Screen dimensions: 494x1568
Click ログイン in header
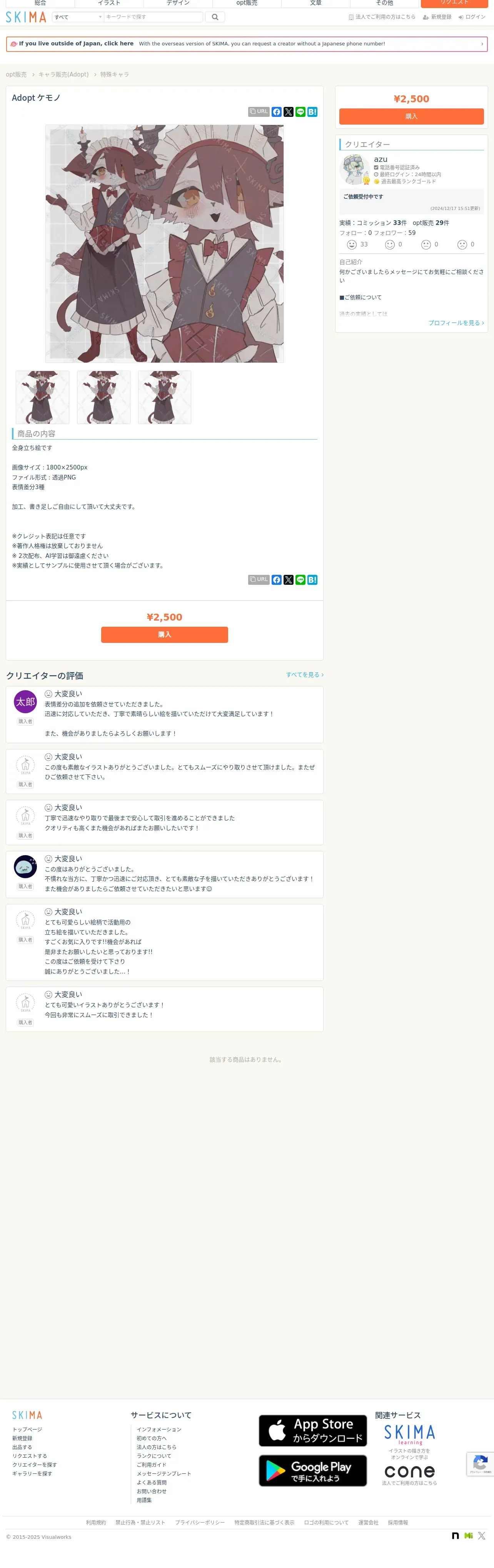pos(472,17)
